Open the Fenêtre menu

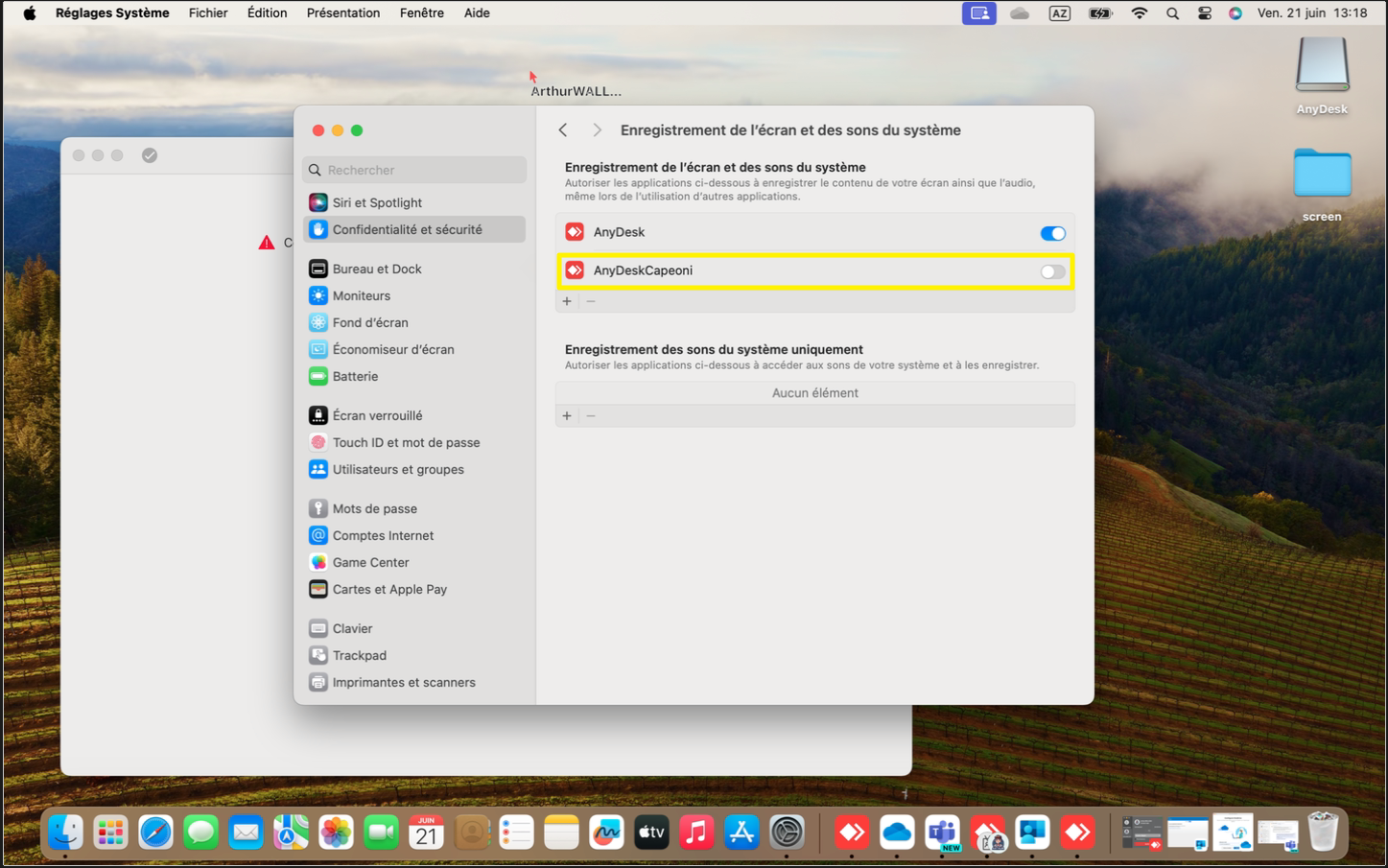pyautogui.click(x=422, y=12)
